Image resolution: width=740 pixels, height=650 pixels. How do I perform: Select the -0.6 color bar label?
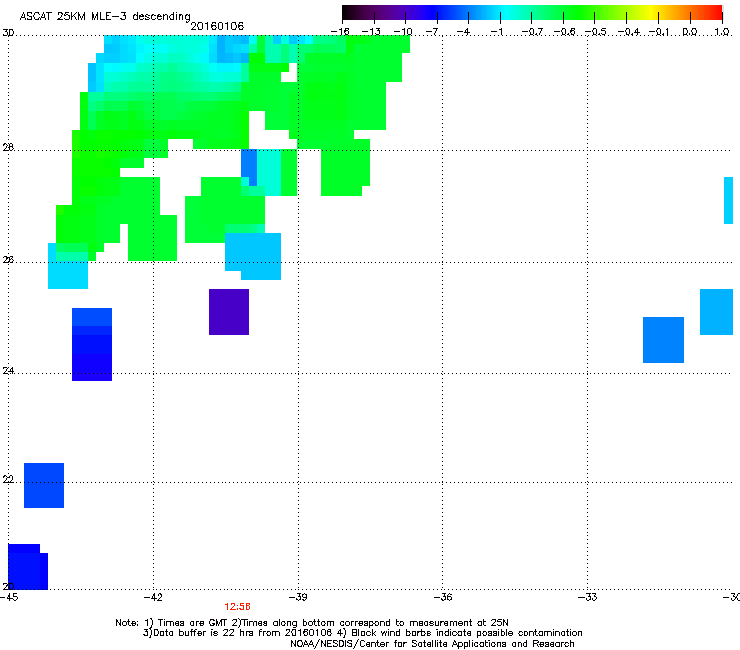[564, 32]
